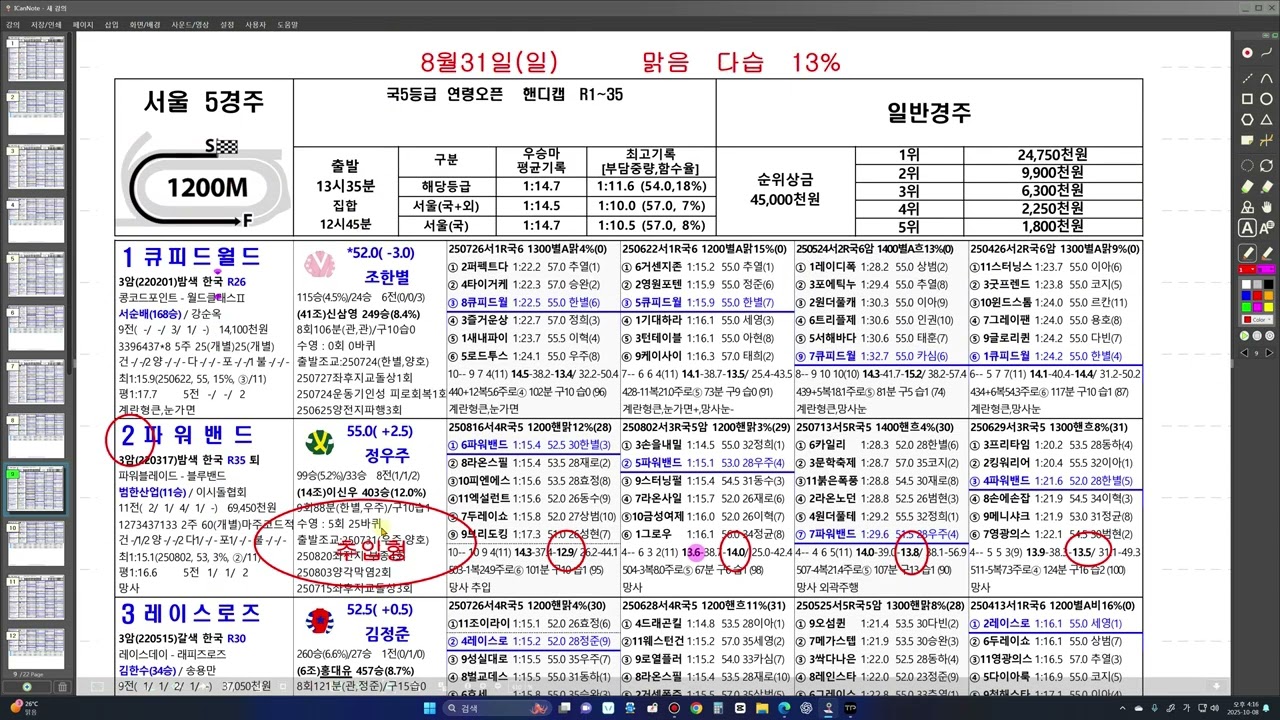The width and height of the screenshot is (1280, 720).
Task: Add new page with green plus button
Action: 27,687
